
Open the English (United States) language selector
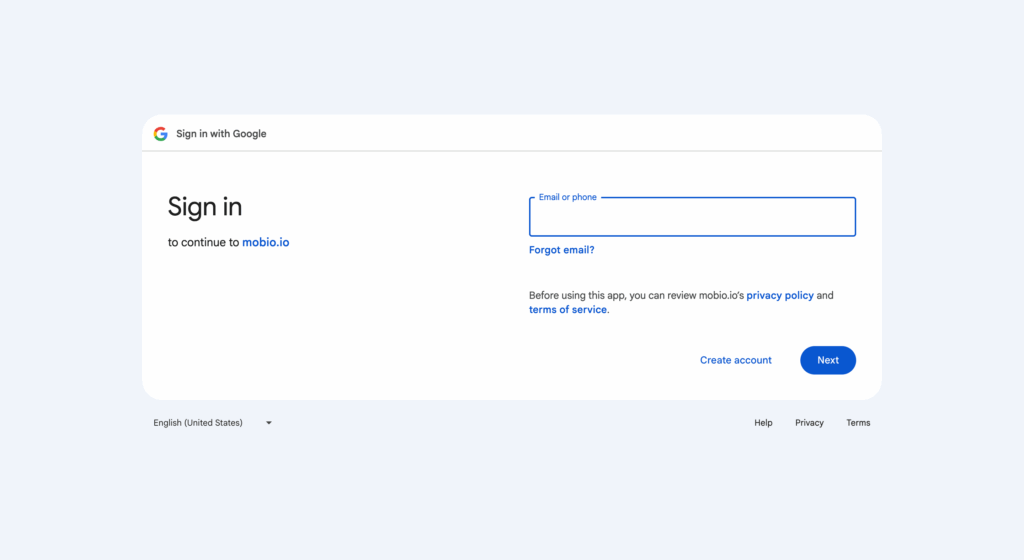coord(198,423)
